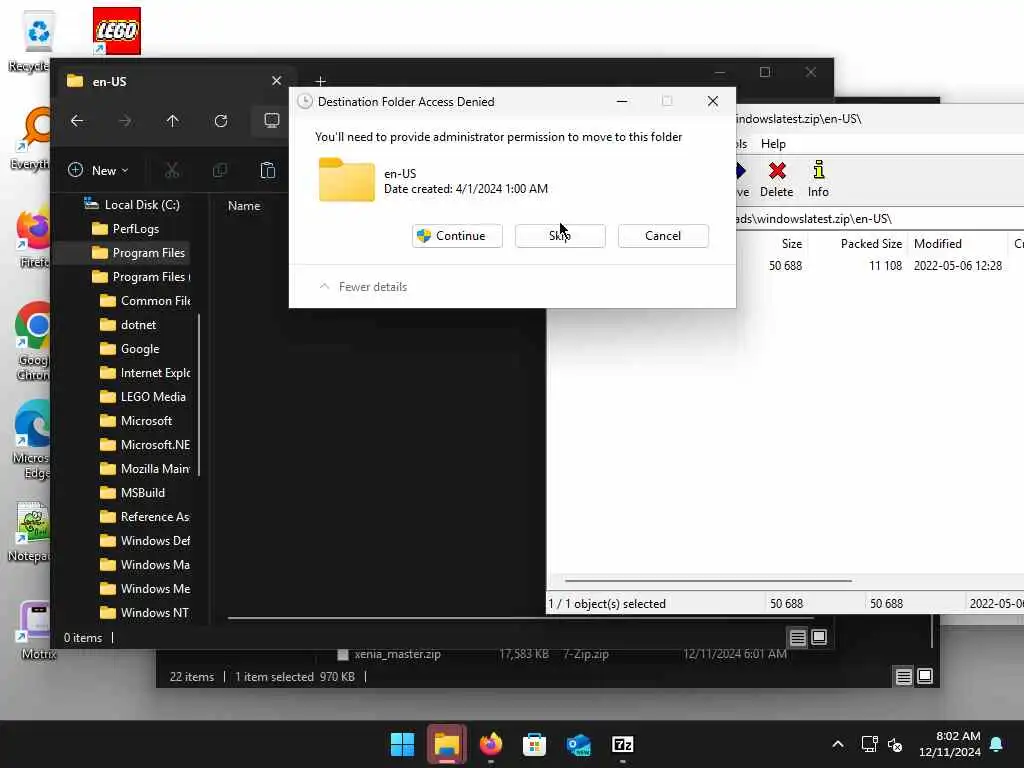
Task: Click the navigation pane vertical scrollbar
Action: (199, 395)
